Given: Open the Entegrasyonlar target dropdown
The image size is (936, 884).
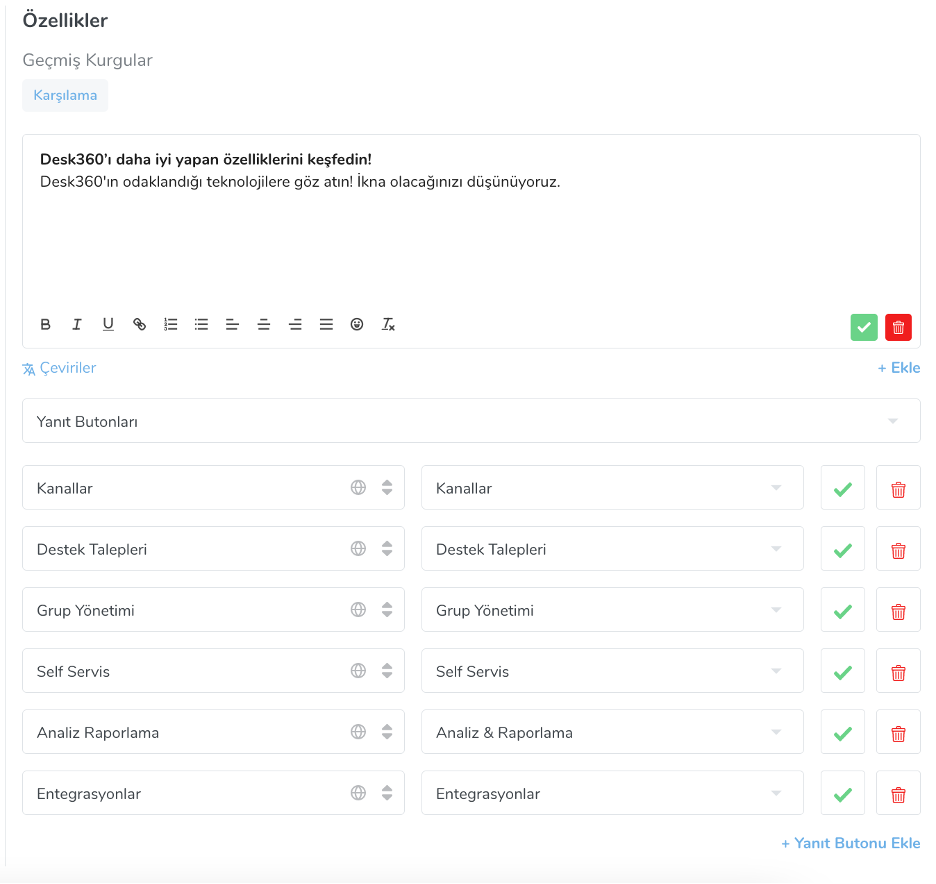Looking at the screenshot, I should click(612, 793).
